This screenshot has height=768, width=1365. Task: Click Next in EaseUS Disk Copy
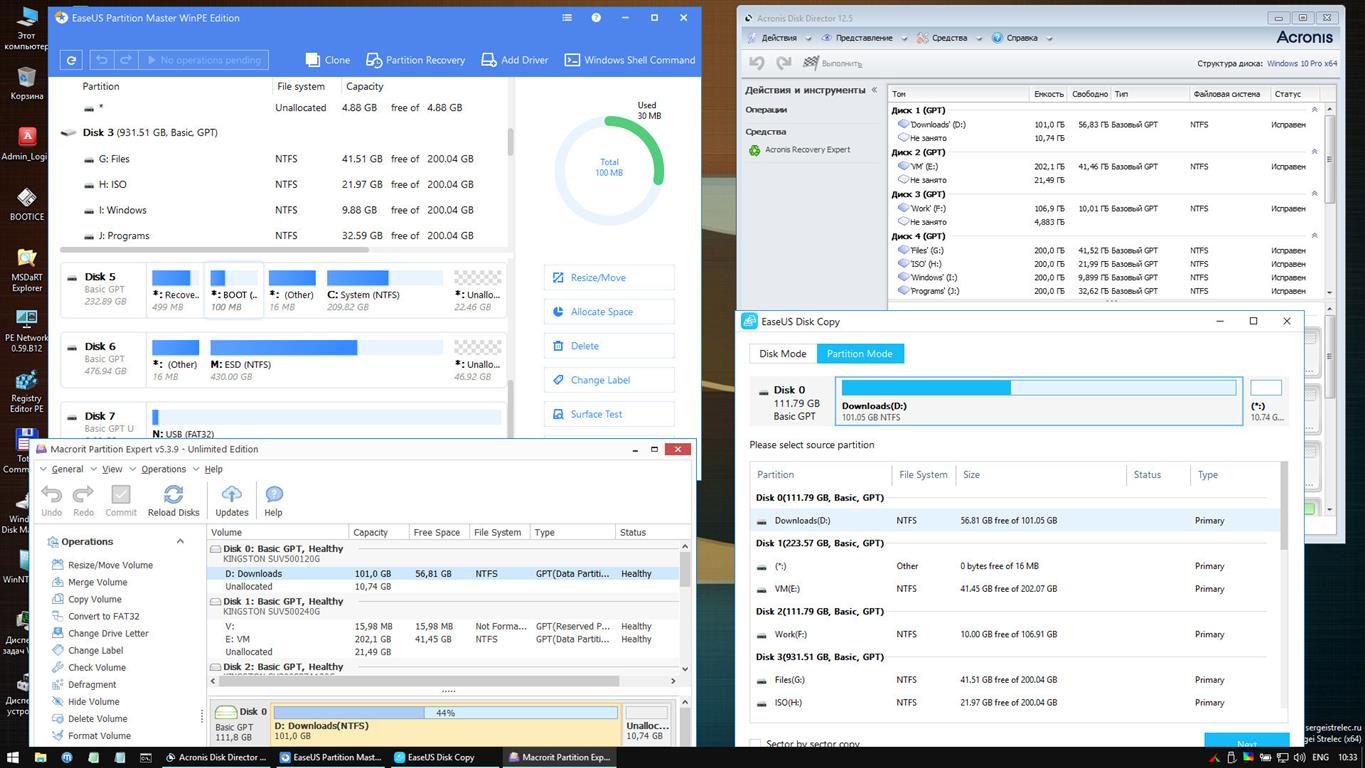(1245, 744)
